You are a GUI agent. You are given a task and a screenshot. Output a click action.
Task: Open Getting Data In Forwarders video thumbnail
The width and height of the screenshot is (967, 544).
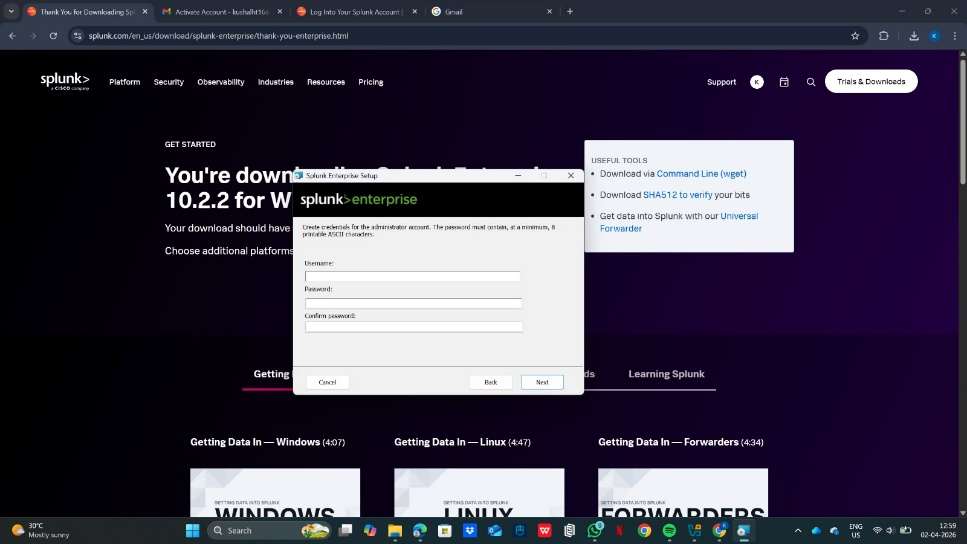[x=683, y=492]
